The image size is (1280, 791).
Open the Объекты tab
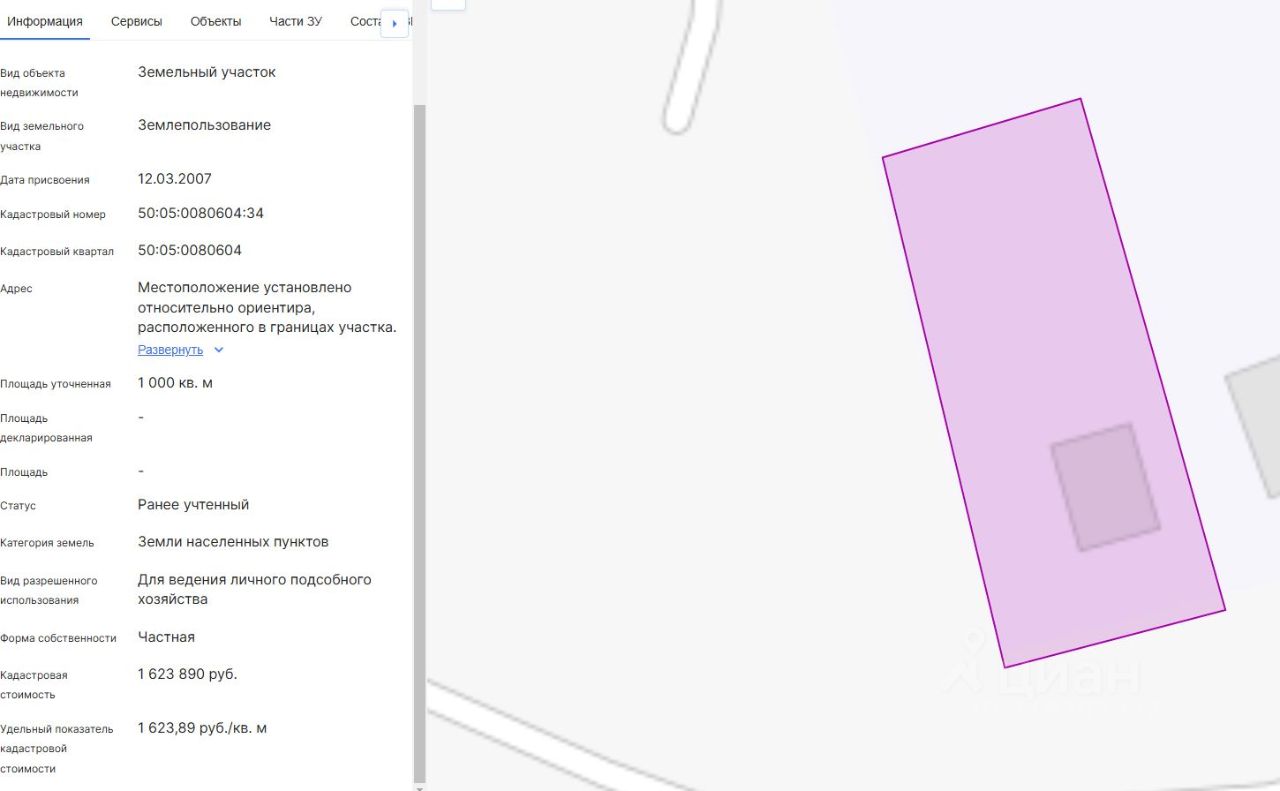(215, 21)
